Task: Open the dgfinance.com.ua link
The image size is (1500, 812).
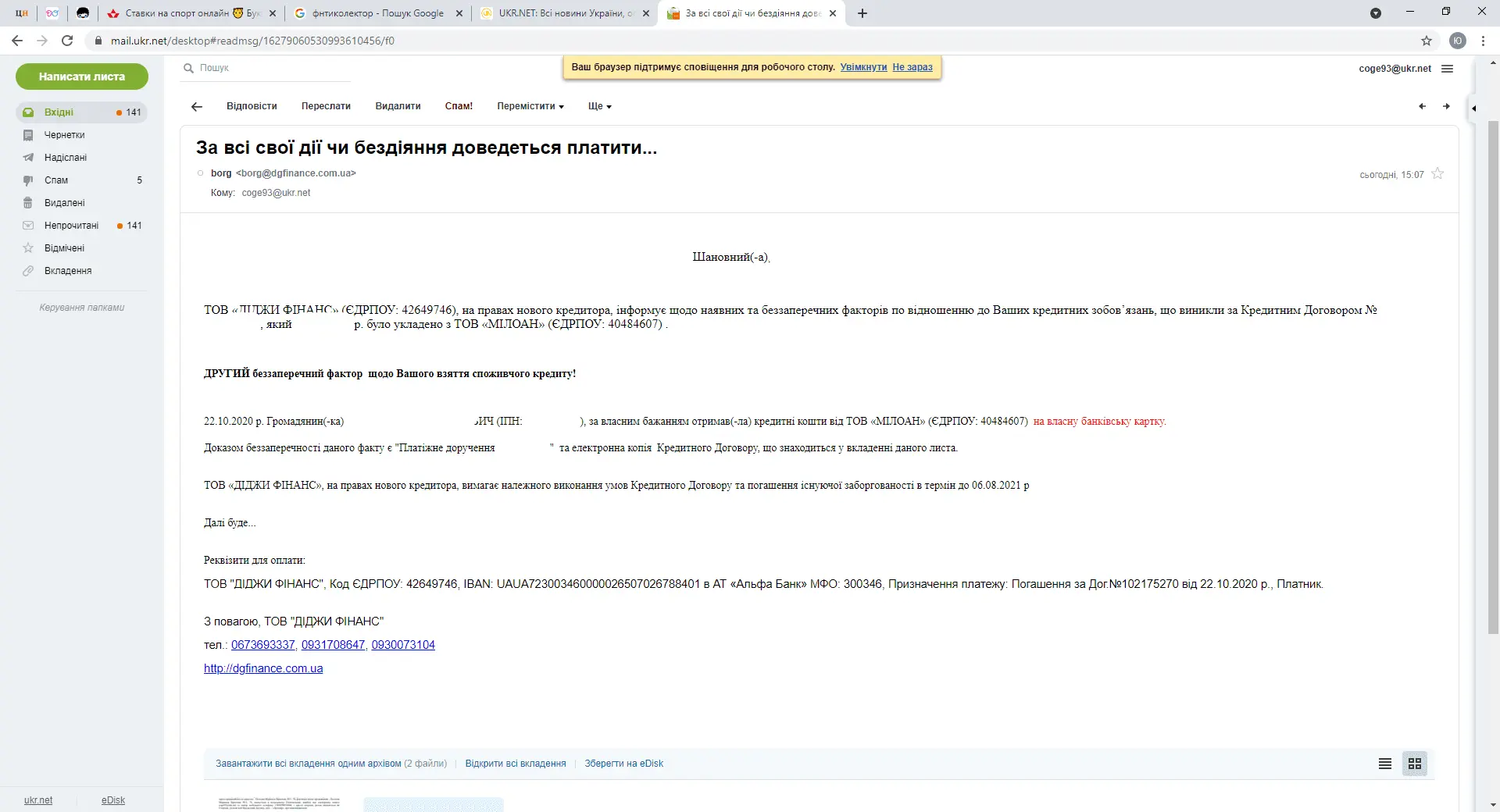Action: click(263, 668)
